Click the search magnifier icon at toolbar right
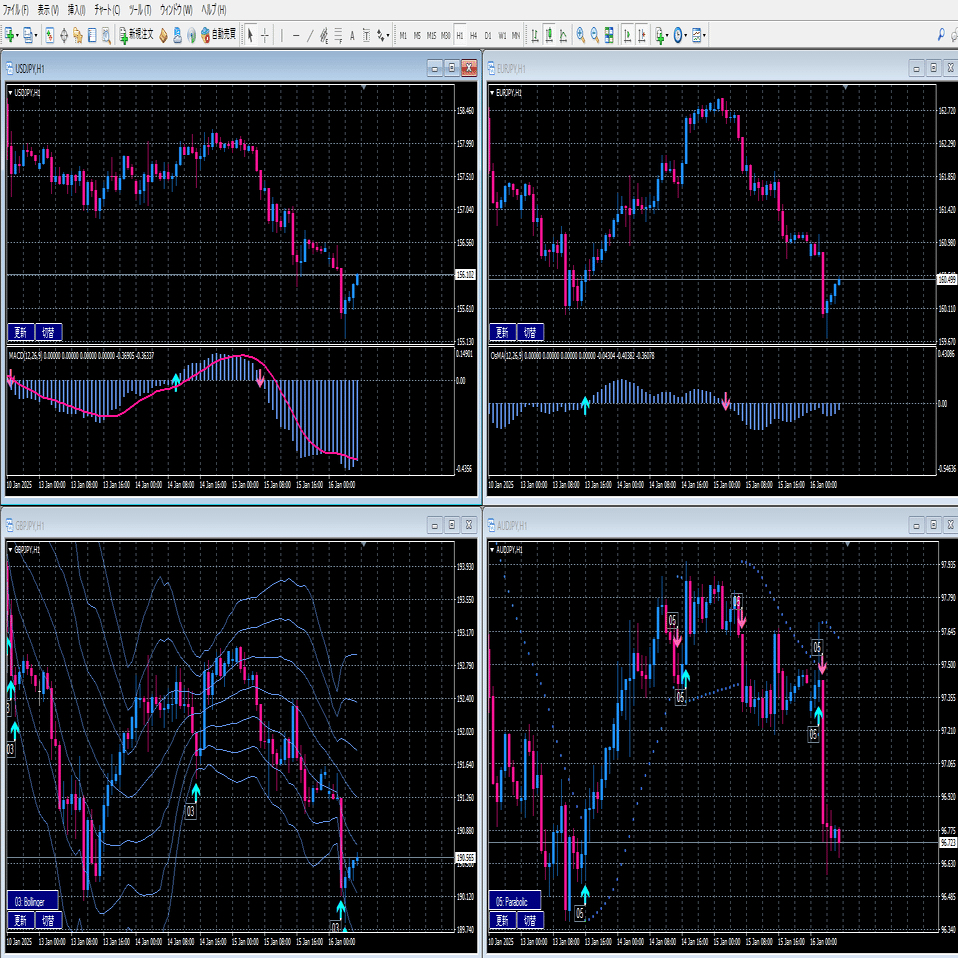Image resolution: width=958 pixels, height=958 pixels. point(941,35)
